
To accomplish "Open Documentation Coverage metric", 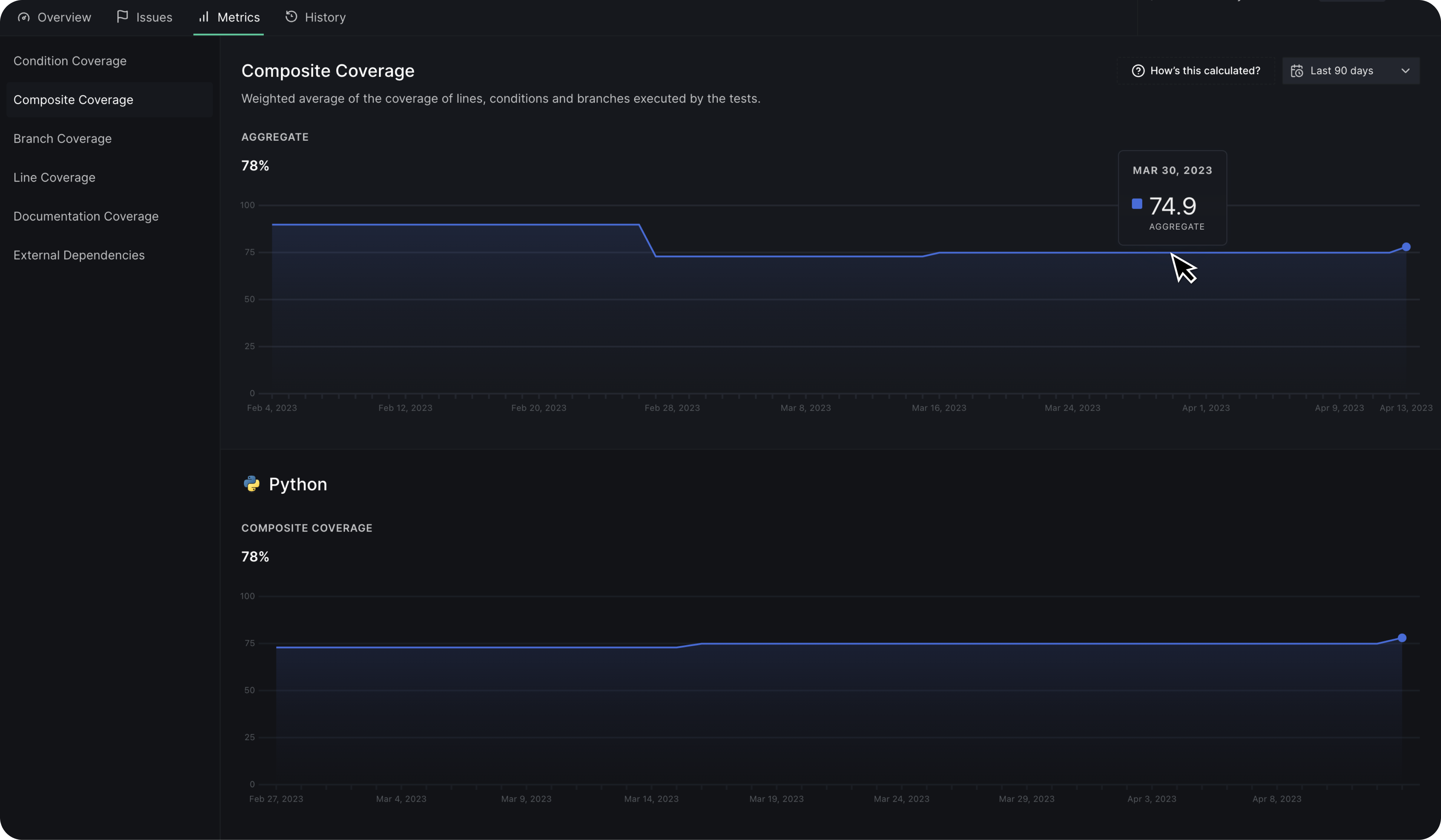I will [x=86, y=216].
